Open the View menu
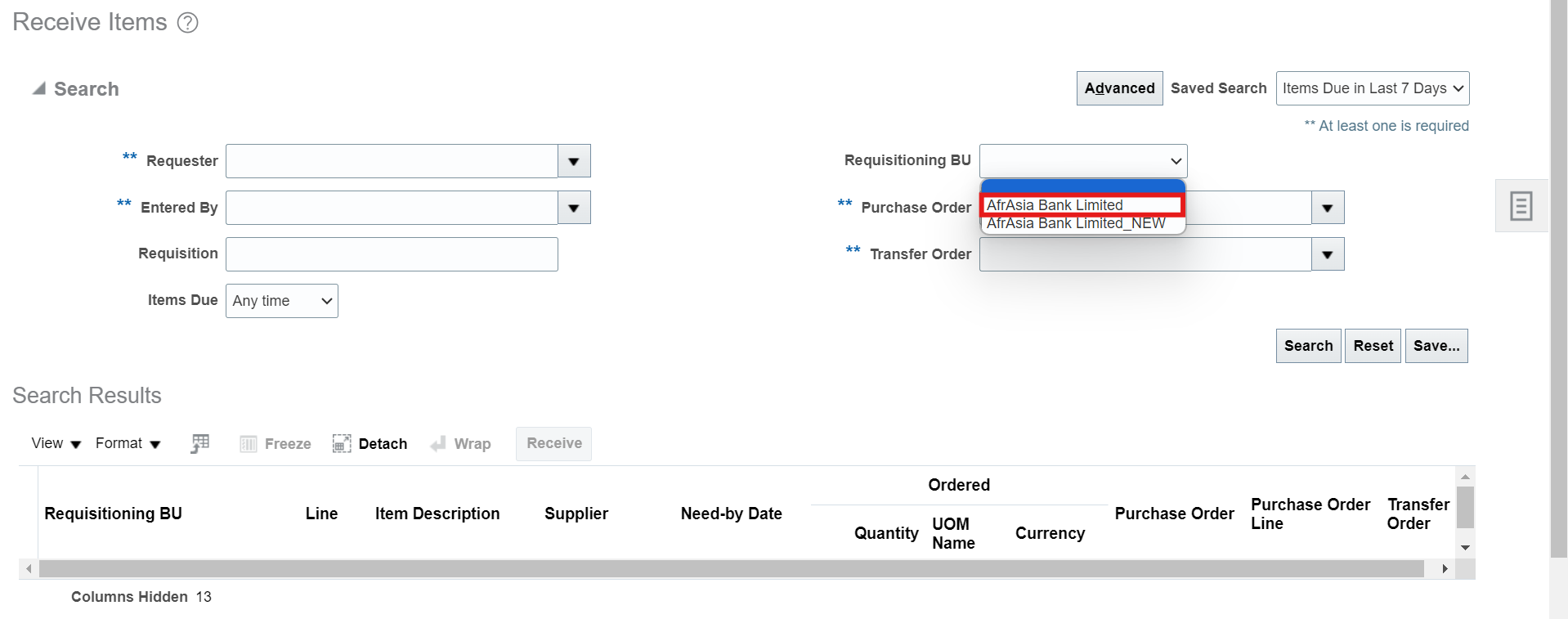Screen dimensions: 1568x619 click(47, 443)
